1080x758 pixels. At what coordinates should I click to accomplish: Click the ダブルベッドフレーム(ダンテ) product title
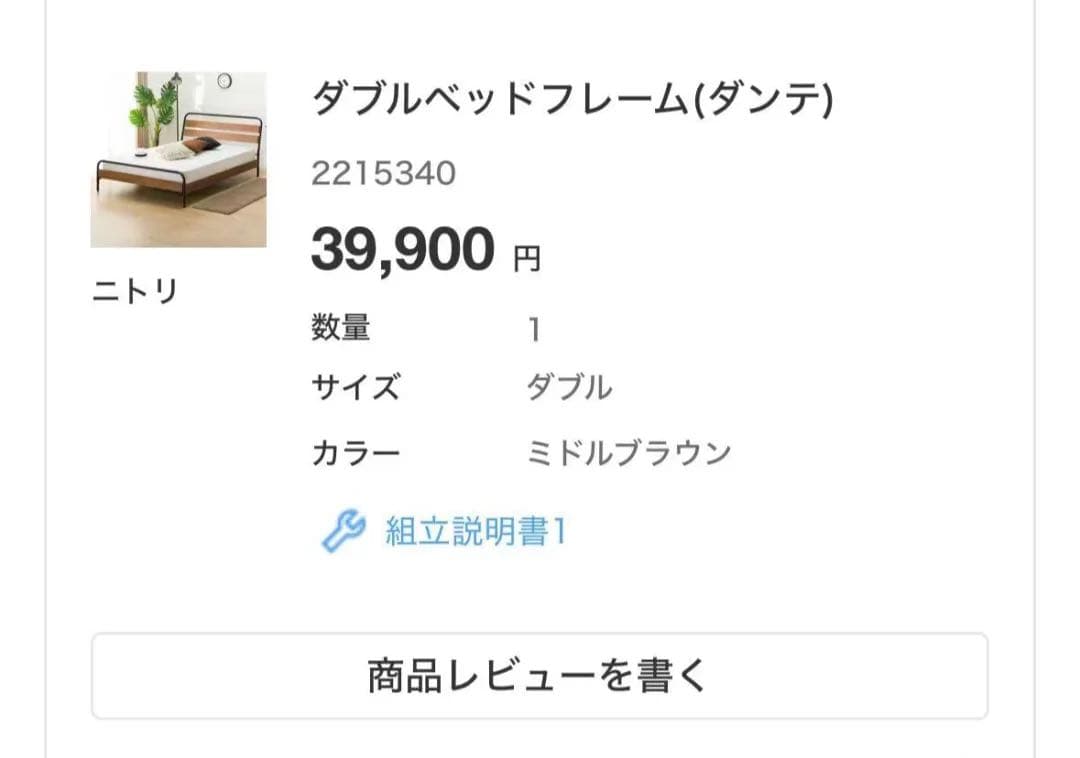pos(572,100)
